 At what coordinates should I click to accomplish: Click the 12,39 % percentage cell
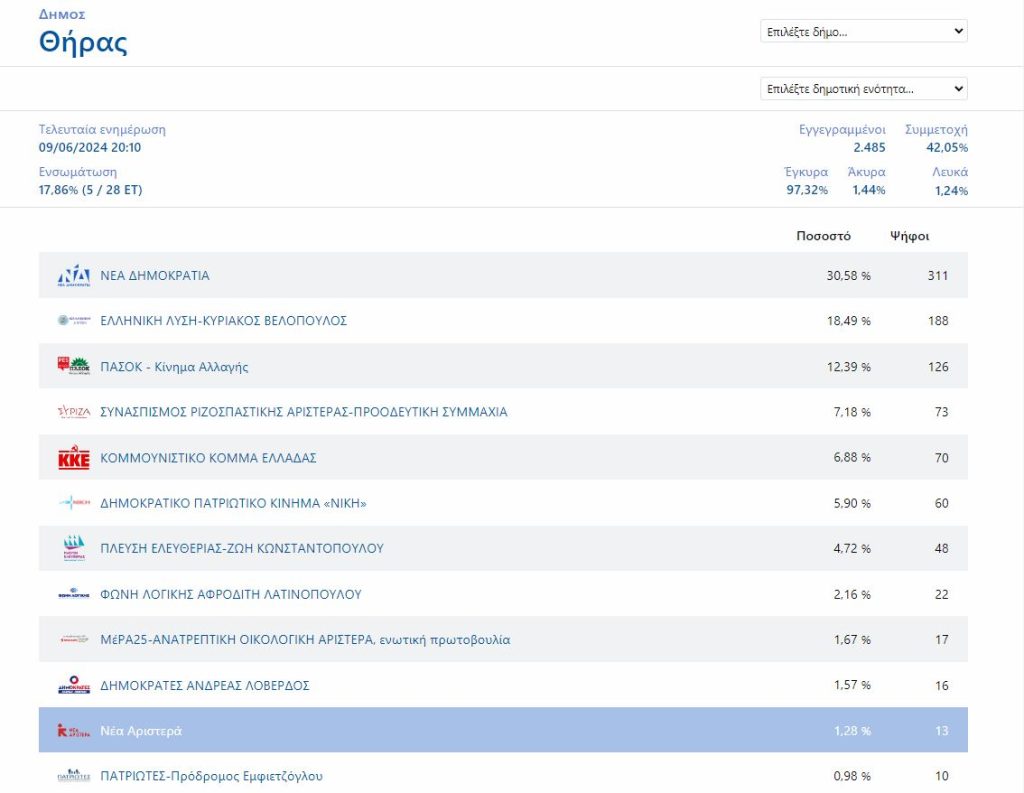(x=848, y=366)
